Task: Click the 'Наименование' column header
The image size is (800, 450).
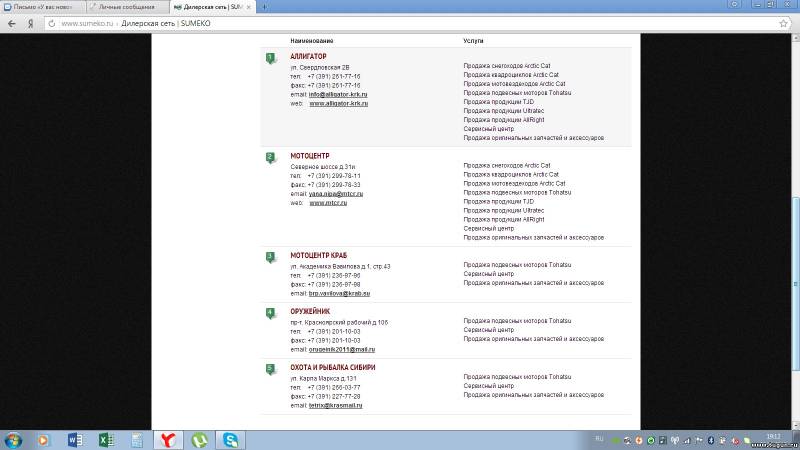Action: (312, 41)
